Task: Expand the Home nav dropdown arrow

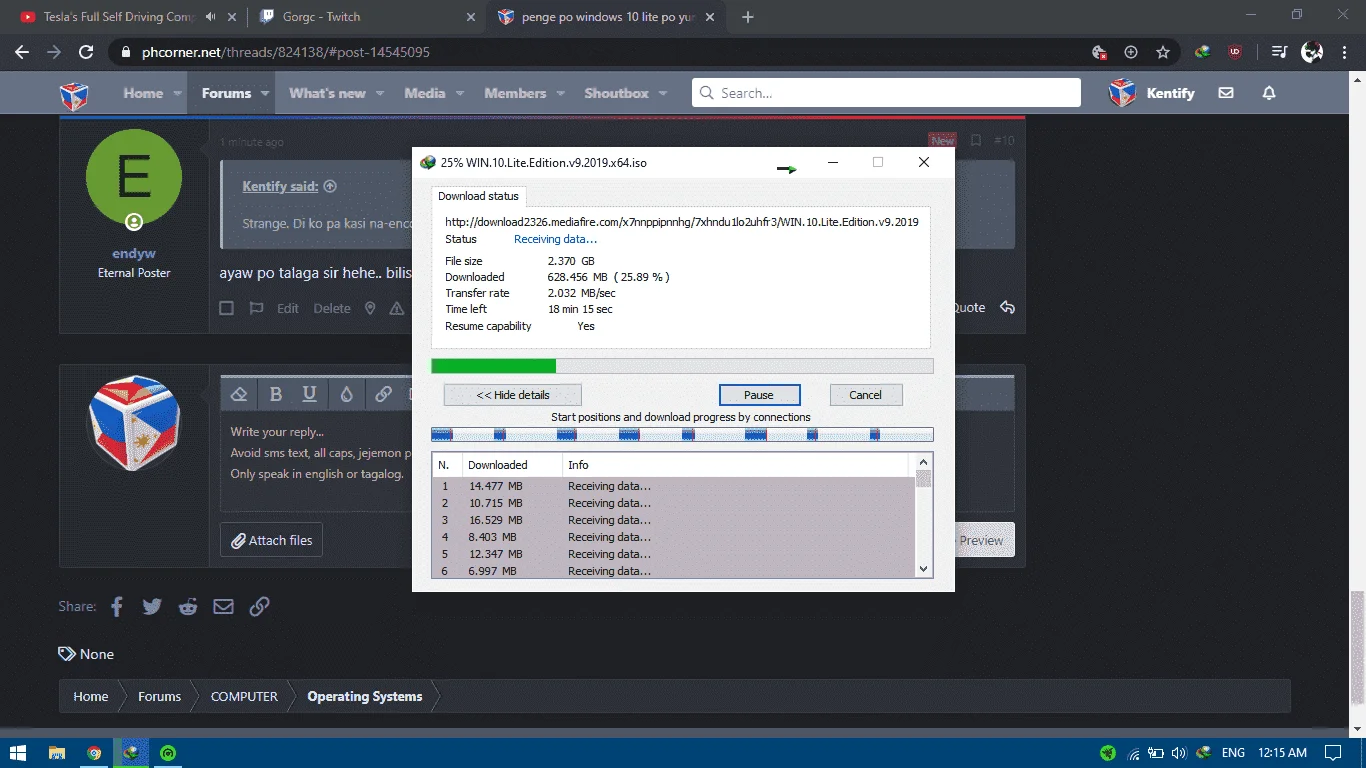Action: click(178, 93)
